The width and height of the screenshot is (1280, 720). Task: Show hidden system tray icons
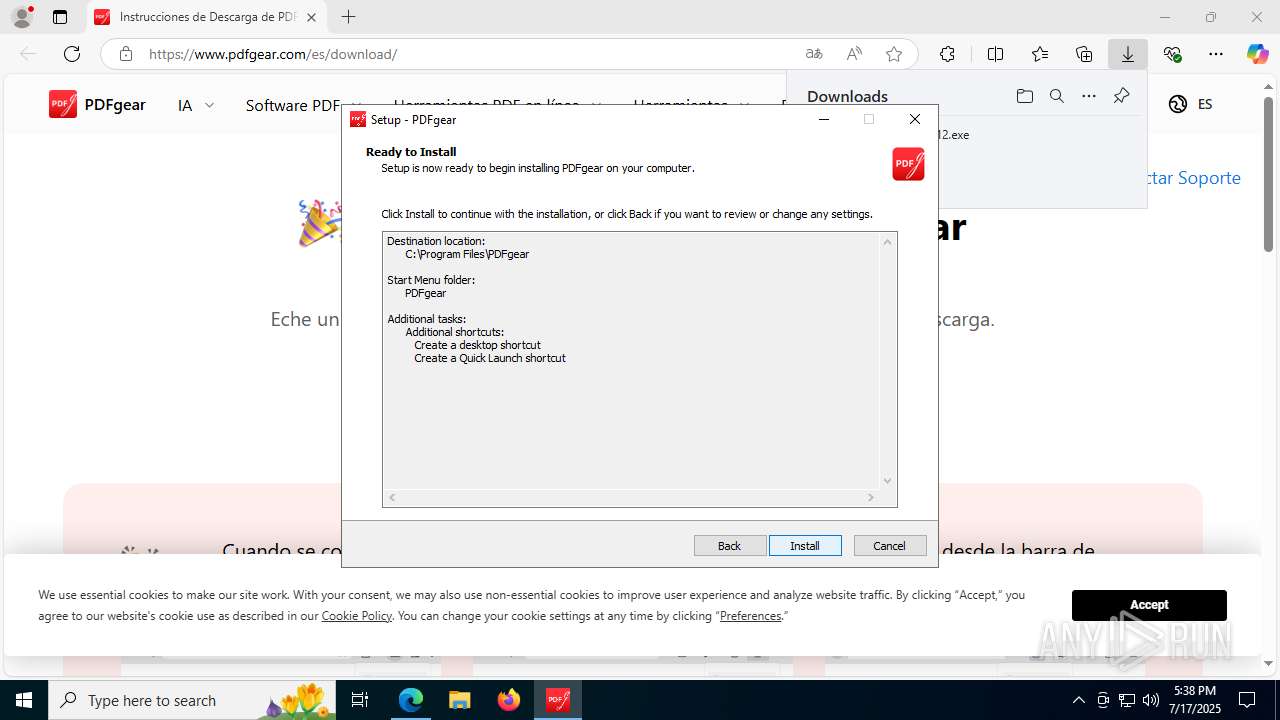click(x=1078, y=700)
